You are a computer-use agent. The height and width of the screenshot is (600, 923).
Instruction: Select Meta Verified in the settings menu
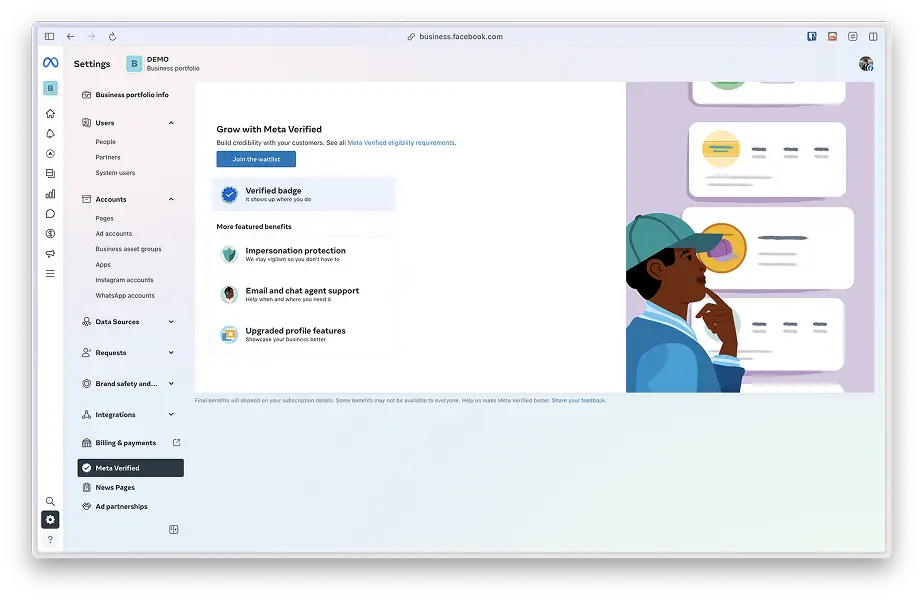[x=131, y=468]
